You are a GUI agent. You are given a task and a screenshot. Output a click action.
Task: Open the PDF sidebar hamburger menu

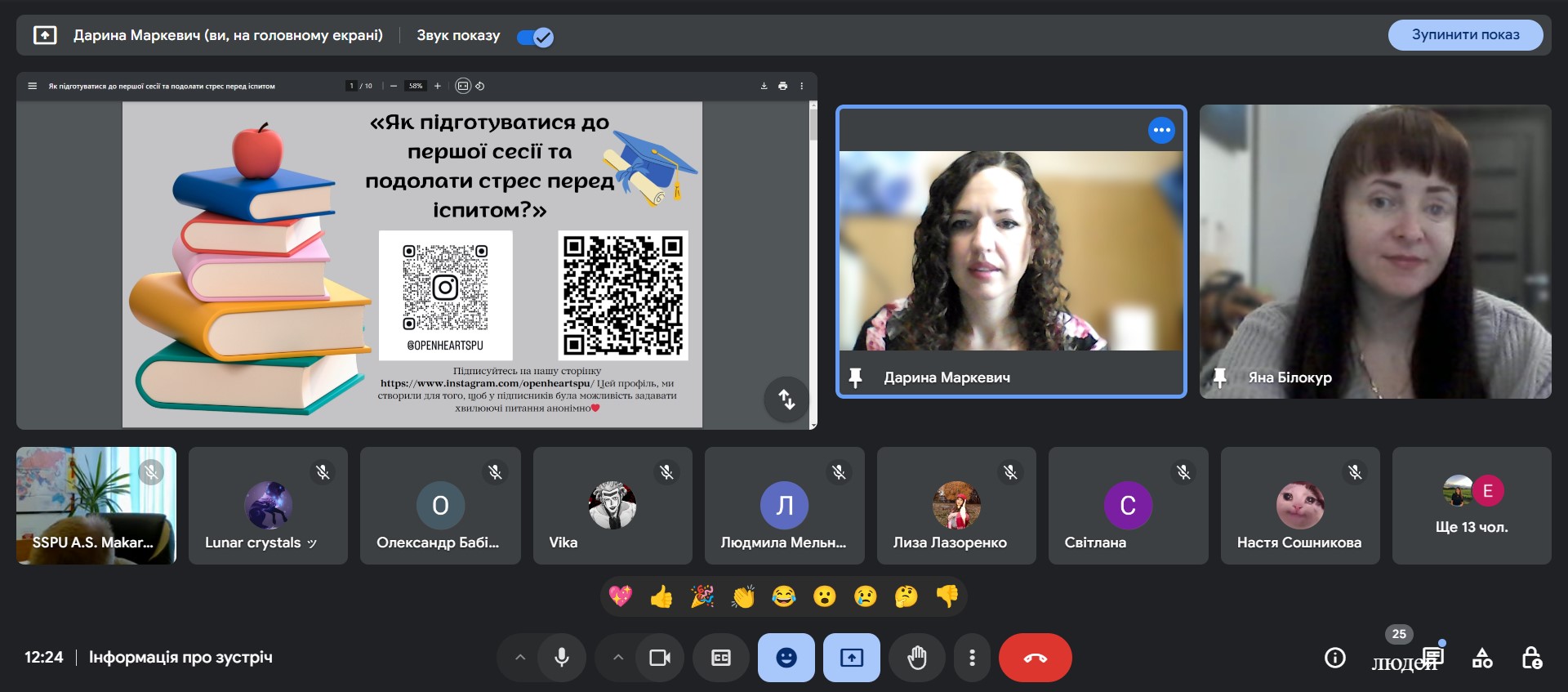33,86
